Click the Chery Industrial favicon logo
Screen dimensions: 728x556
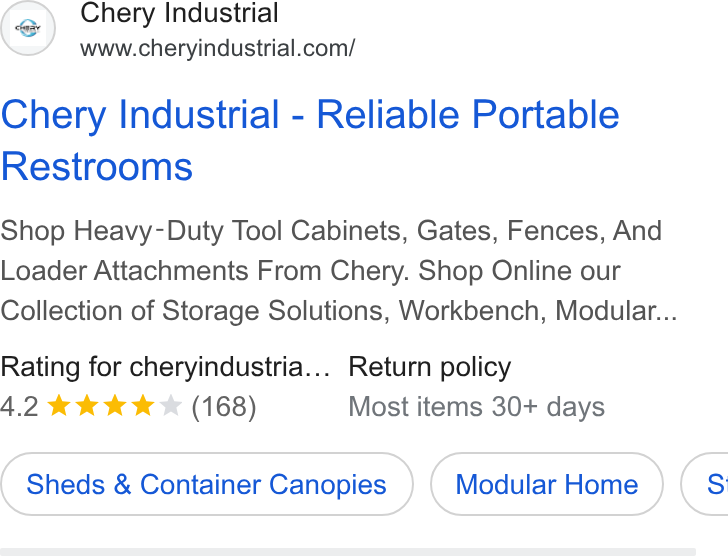click(x=28, y=28)
